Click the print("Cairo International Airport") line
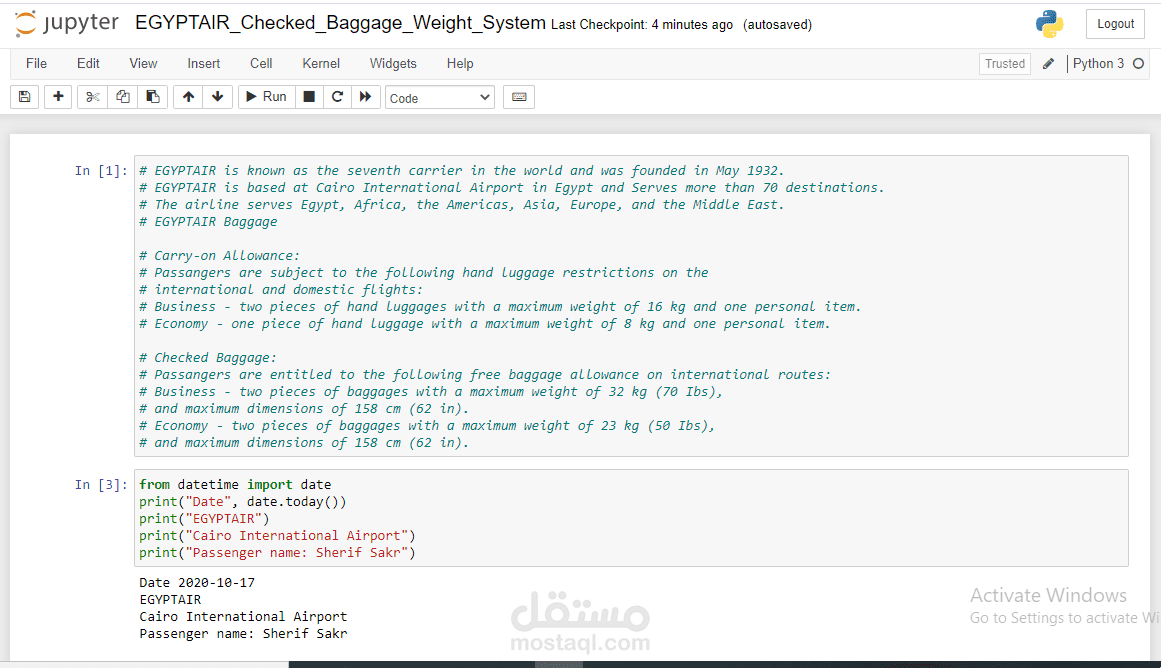Viewport: 1161px width, 668px height. click(277, 536)
